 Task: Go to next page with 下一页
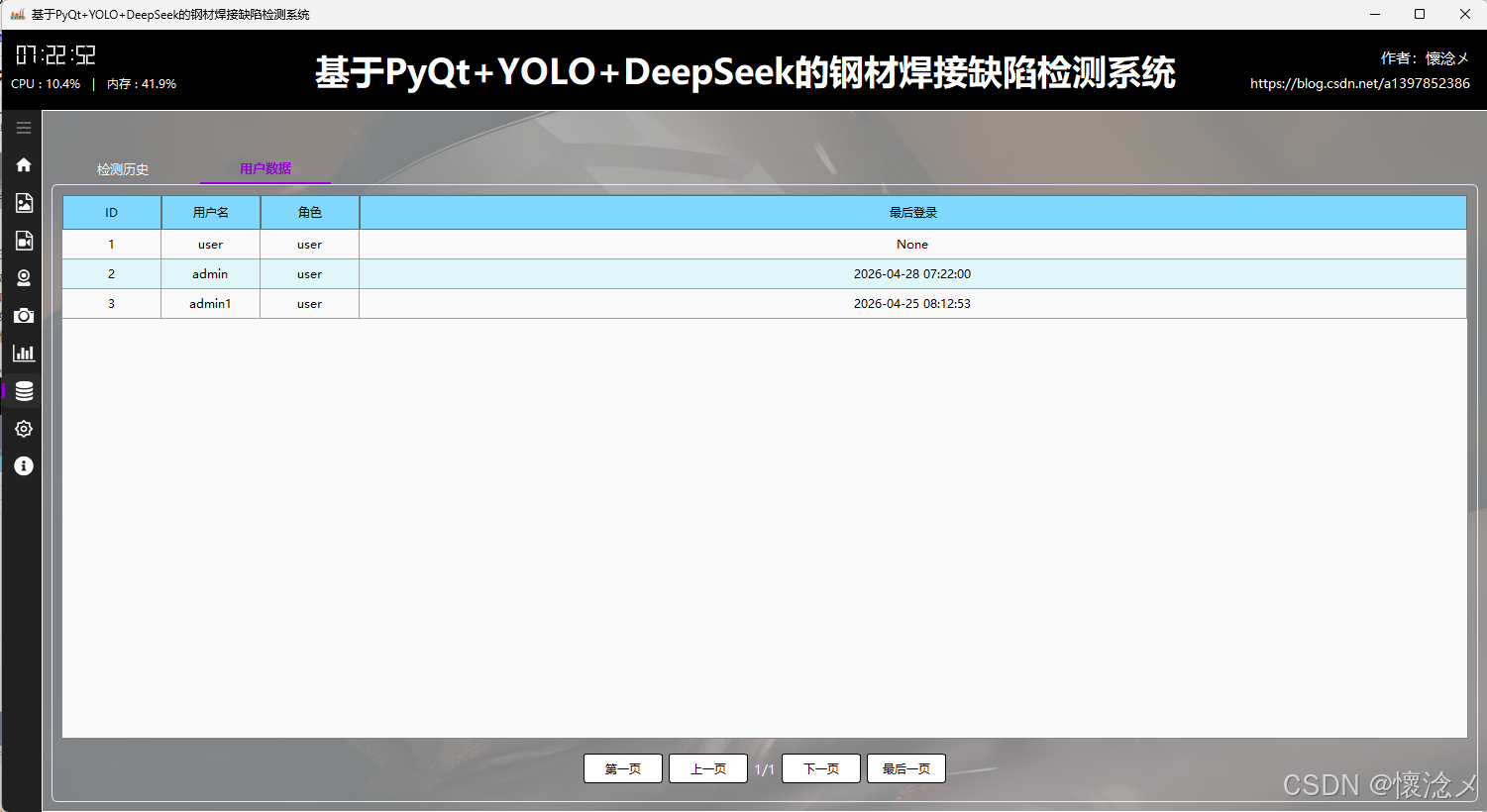coord(821,768)
